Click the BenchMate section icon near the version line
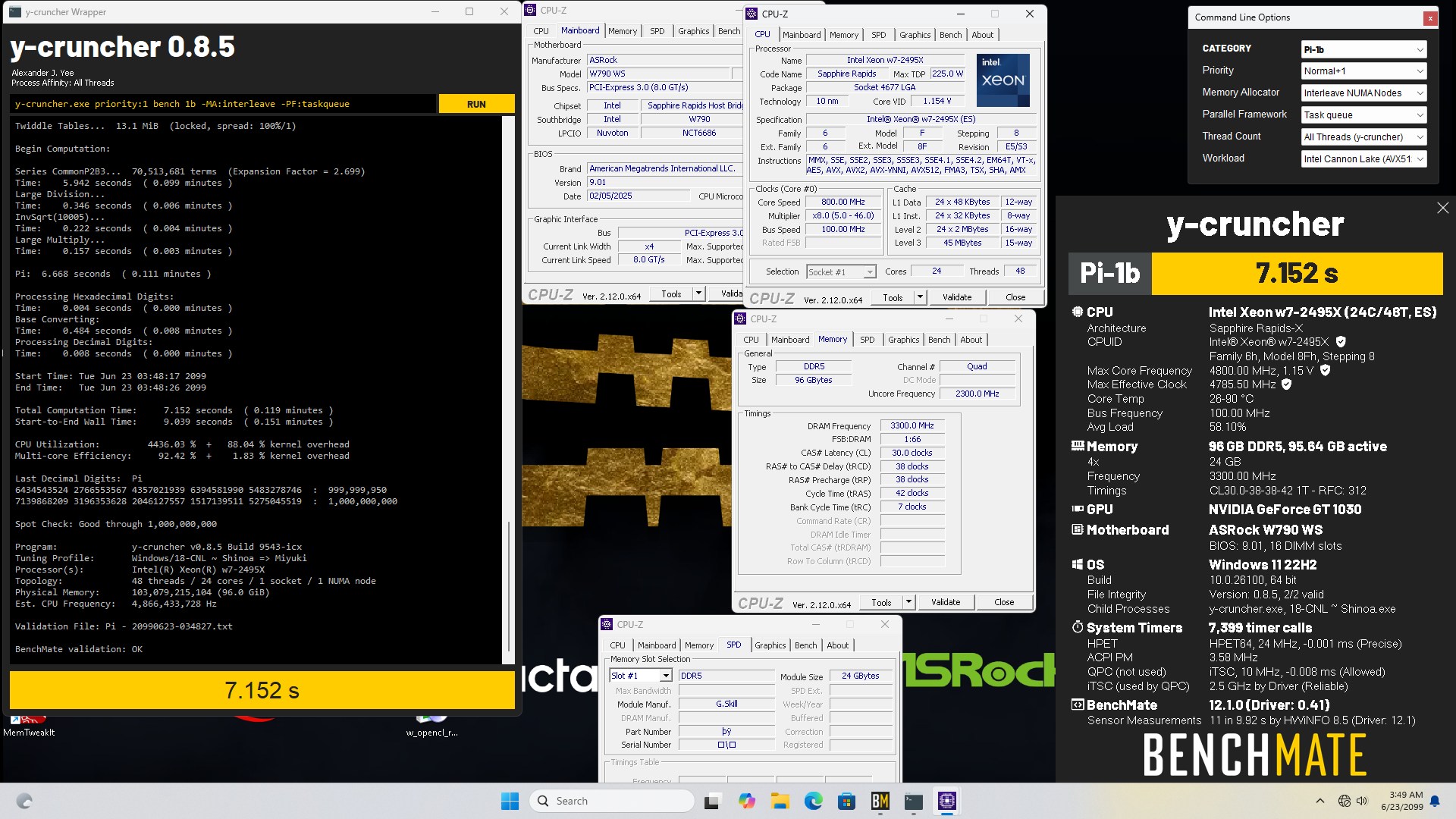 point(1078,704)
